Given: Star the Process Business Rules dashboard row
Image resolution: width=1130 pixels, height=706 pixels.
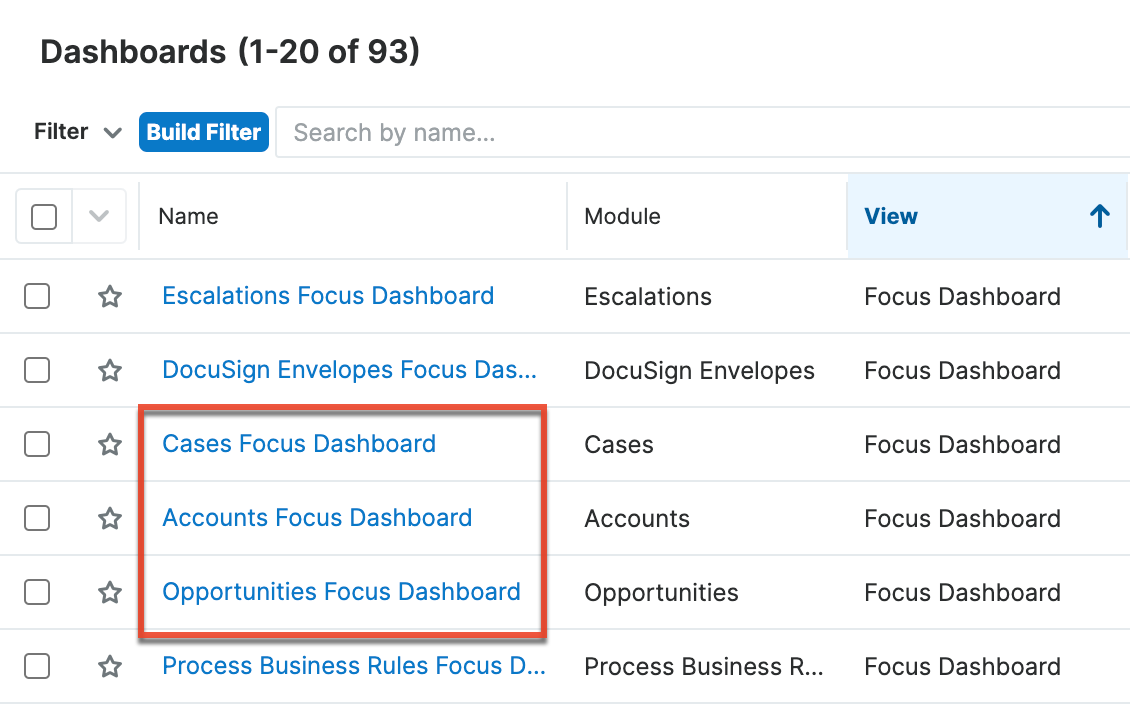Looking at the screenshot, I should (x=110, y=666).
